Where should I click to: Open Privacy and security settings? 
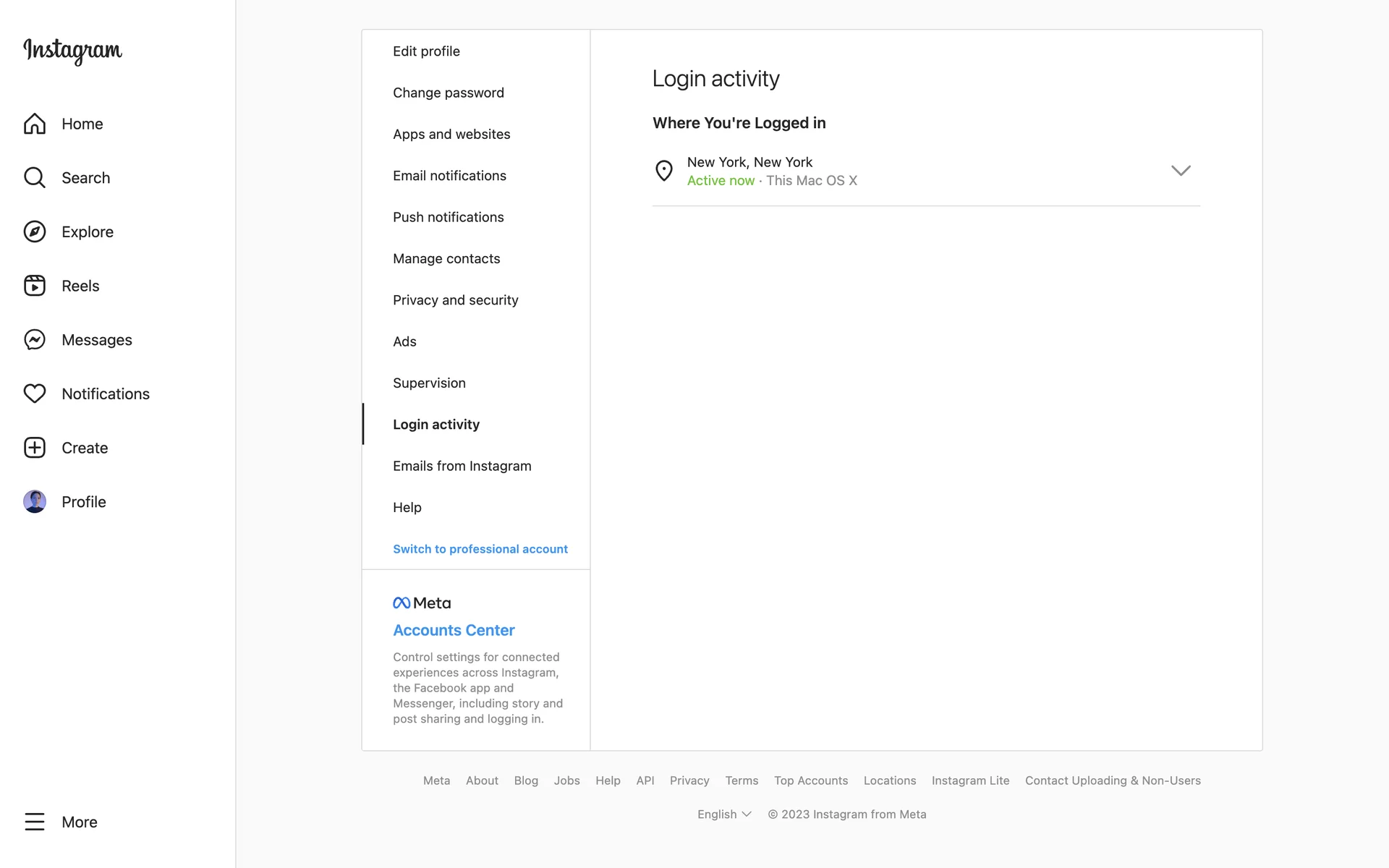[455, 300]
